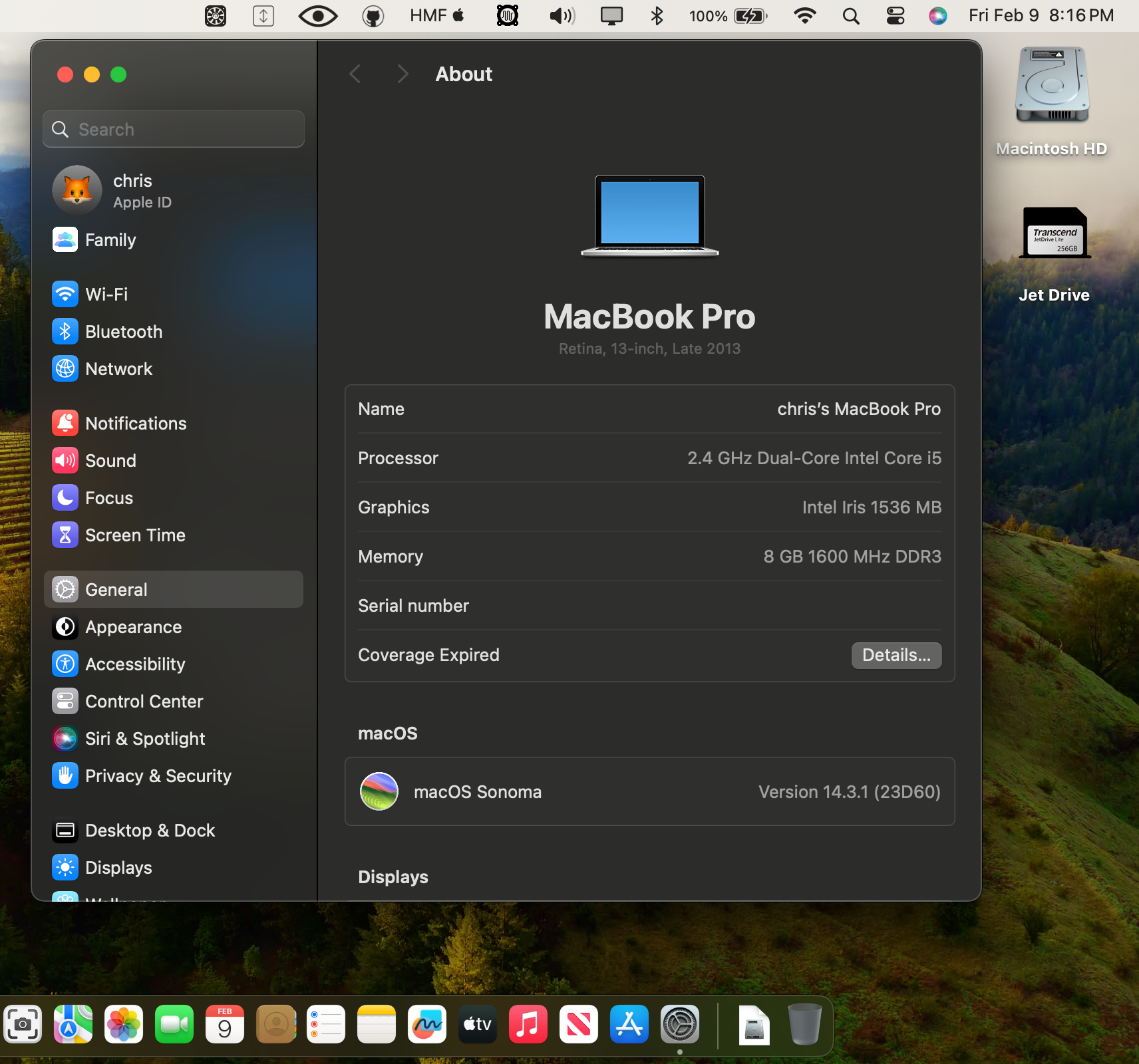Open chris Apple ID account
The height and width of the screenshot is (1064, 1139).
point(173,190)
